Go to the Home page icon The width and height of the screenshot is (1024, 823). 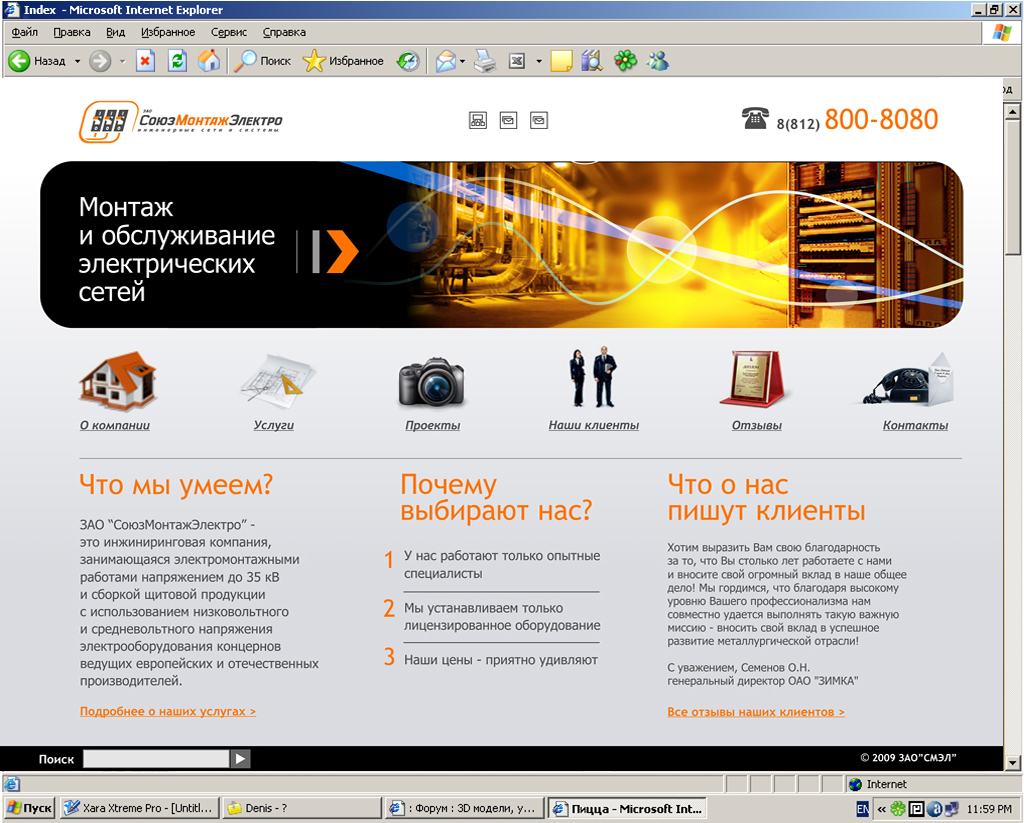208,61
